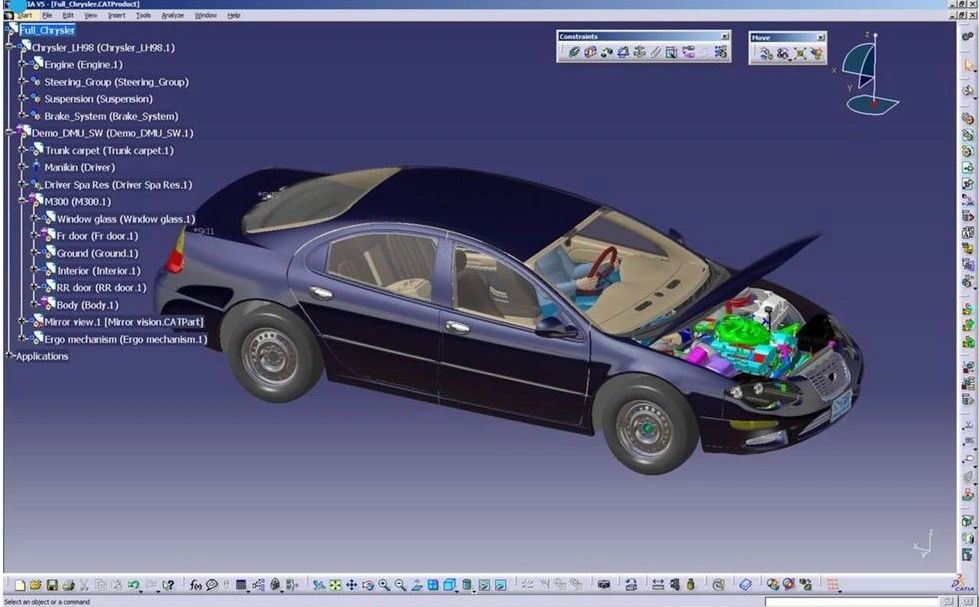Viewport: 979px width, 607px height.
Task: Click the Fit All In icon
Action: coord(335,584)
